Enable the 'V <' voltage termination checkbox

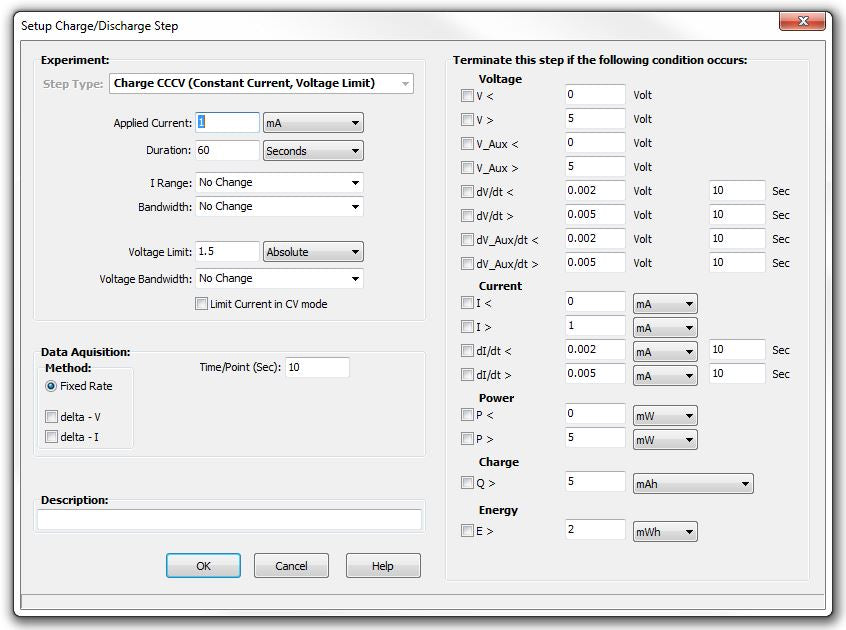(x=467, y=96)
